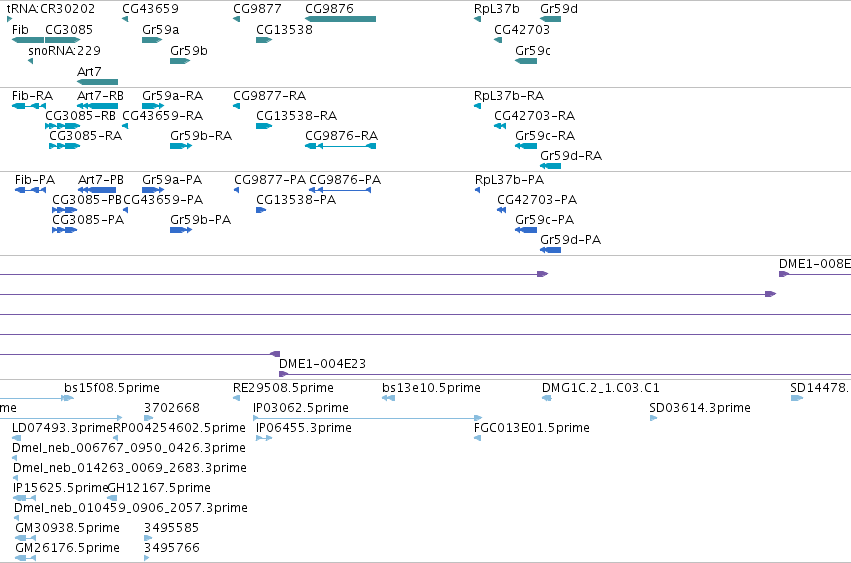Select the 3495585 feature label
The image size is (851, 563).
pyautogui.click(x=172, y=528)
